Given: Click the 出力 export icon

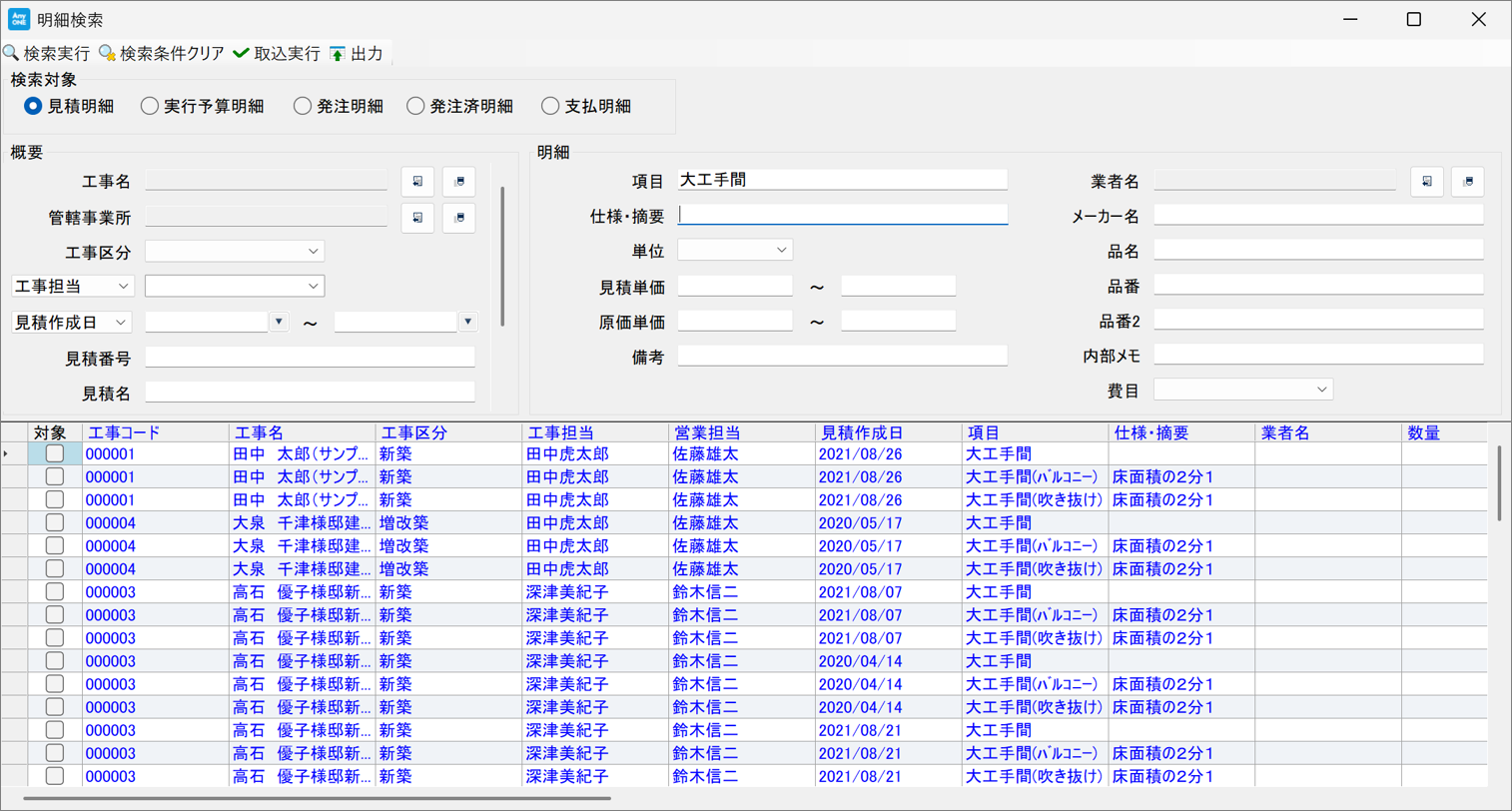Looking at the screenshot, I should 338,54.
